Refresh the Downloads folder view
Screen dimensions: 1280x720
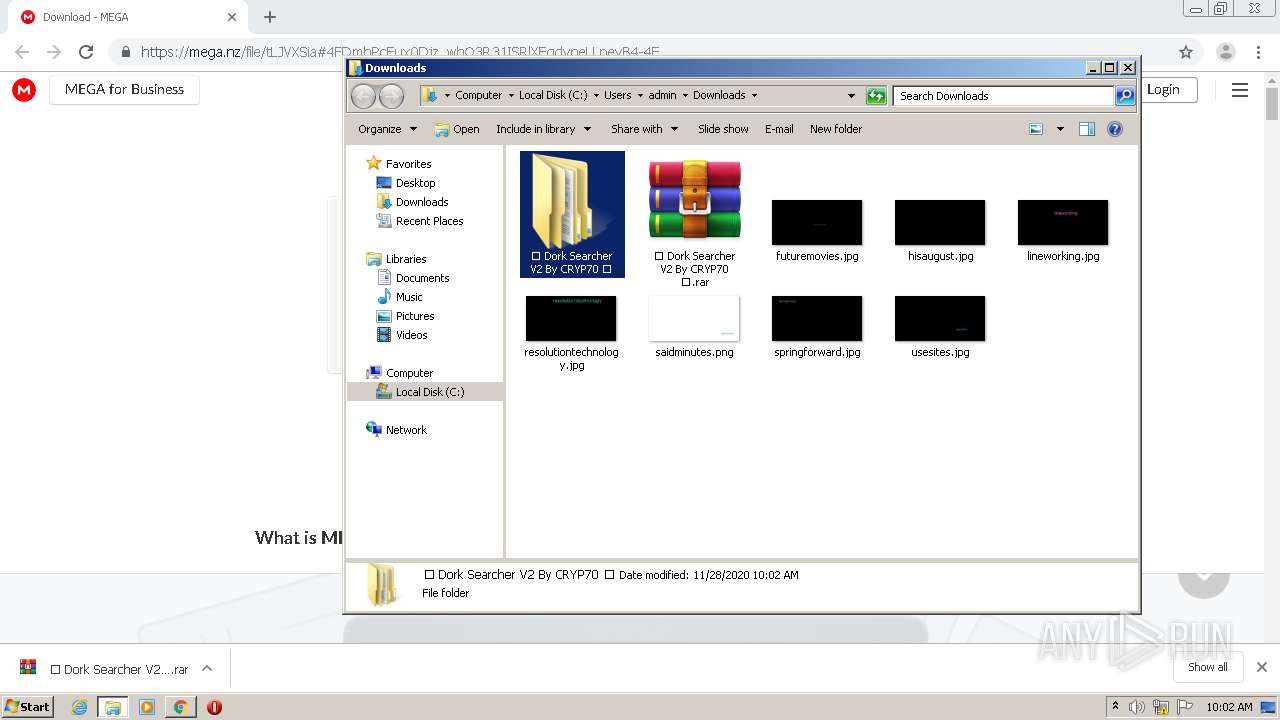(876, 96)
